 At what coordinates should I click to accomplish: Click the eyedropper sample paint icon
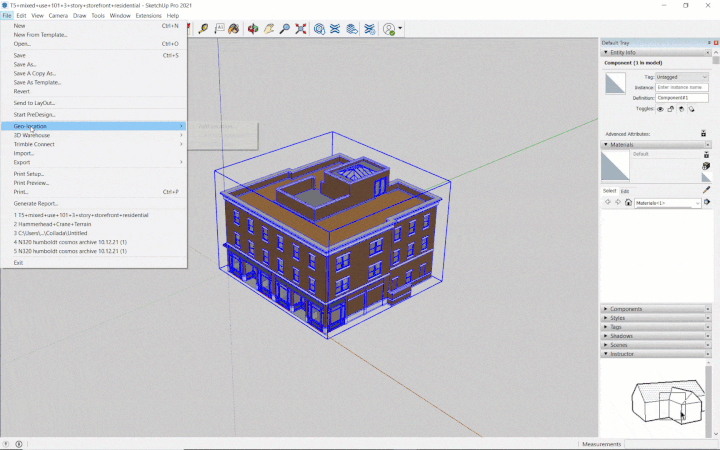point(706,189)
